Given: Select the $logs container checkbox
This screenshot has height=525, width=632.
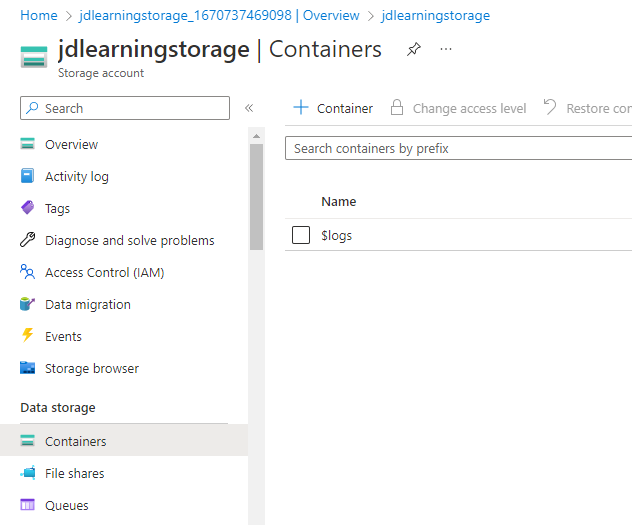Looking at the screenshot, I should 301,235.
